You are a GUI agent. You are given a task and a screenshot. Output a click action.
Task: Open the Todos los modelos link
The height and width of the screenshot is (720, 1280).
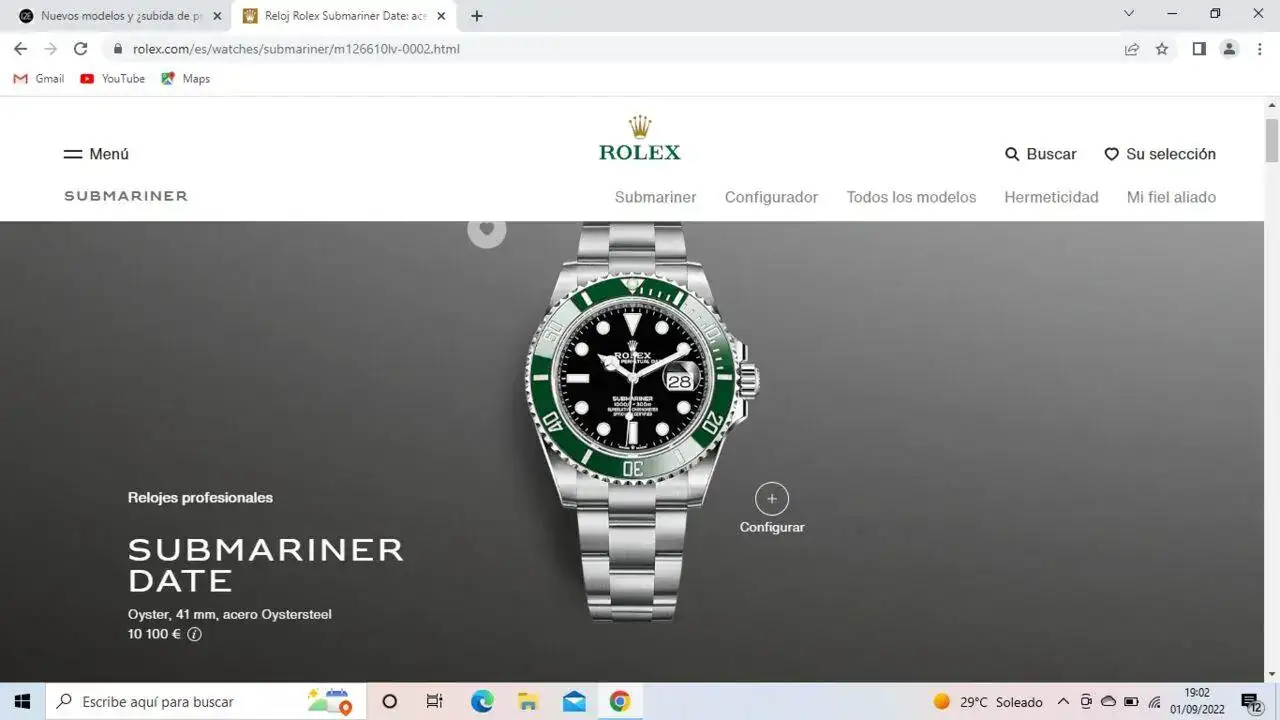coord(911,197)
